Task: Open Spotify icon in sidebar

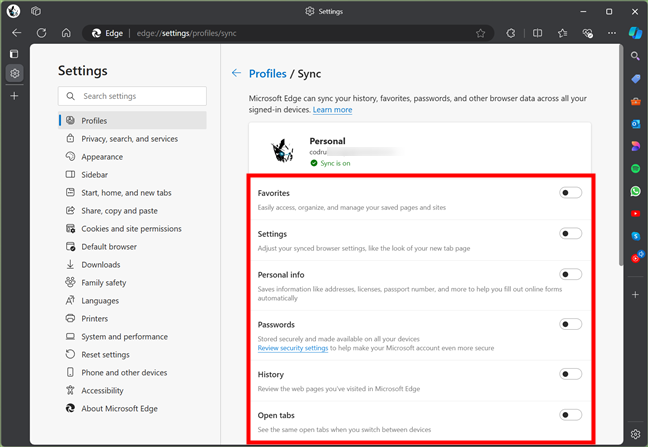Action: click(636, 169)
